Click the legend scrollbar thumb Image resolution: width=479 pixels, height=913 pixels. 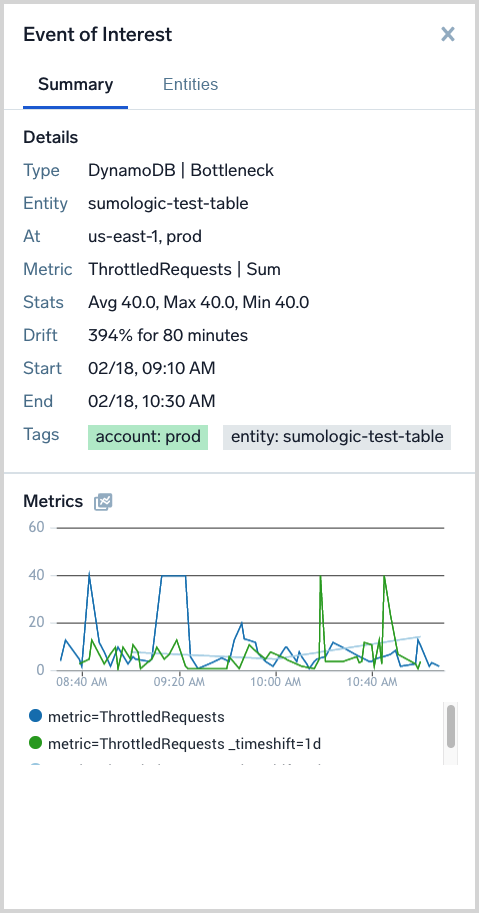point(451,726)
